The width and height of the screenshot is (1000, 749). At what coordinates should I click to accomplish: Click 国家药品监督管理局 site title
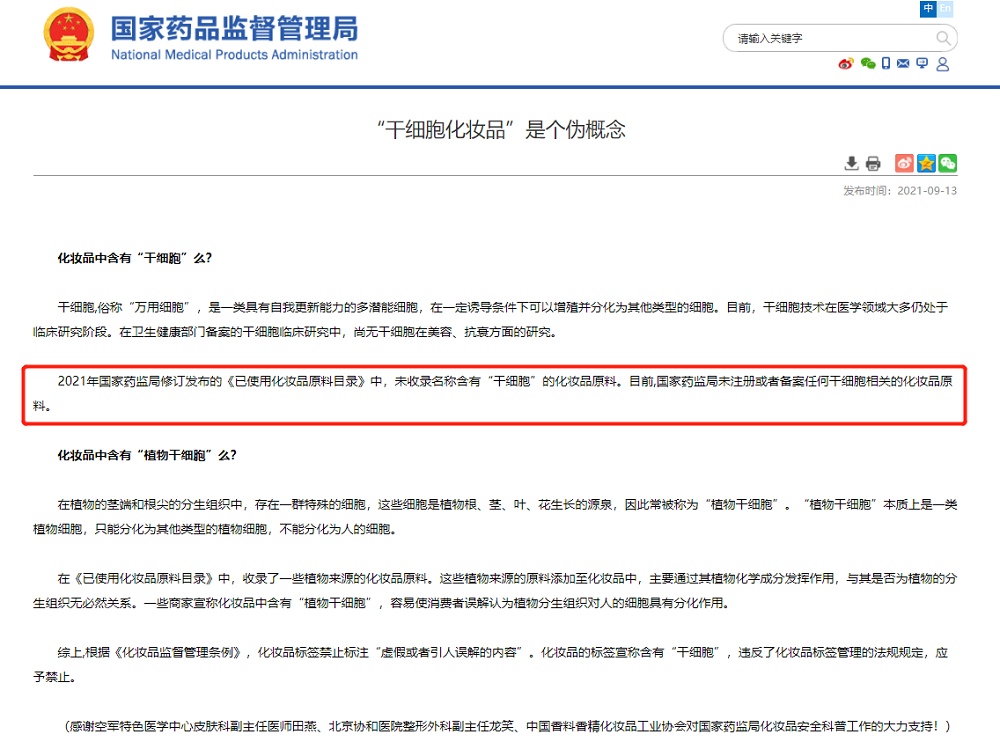(x=233, y=28)
